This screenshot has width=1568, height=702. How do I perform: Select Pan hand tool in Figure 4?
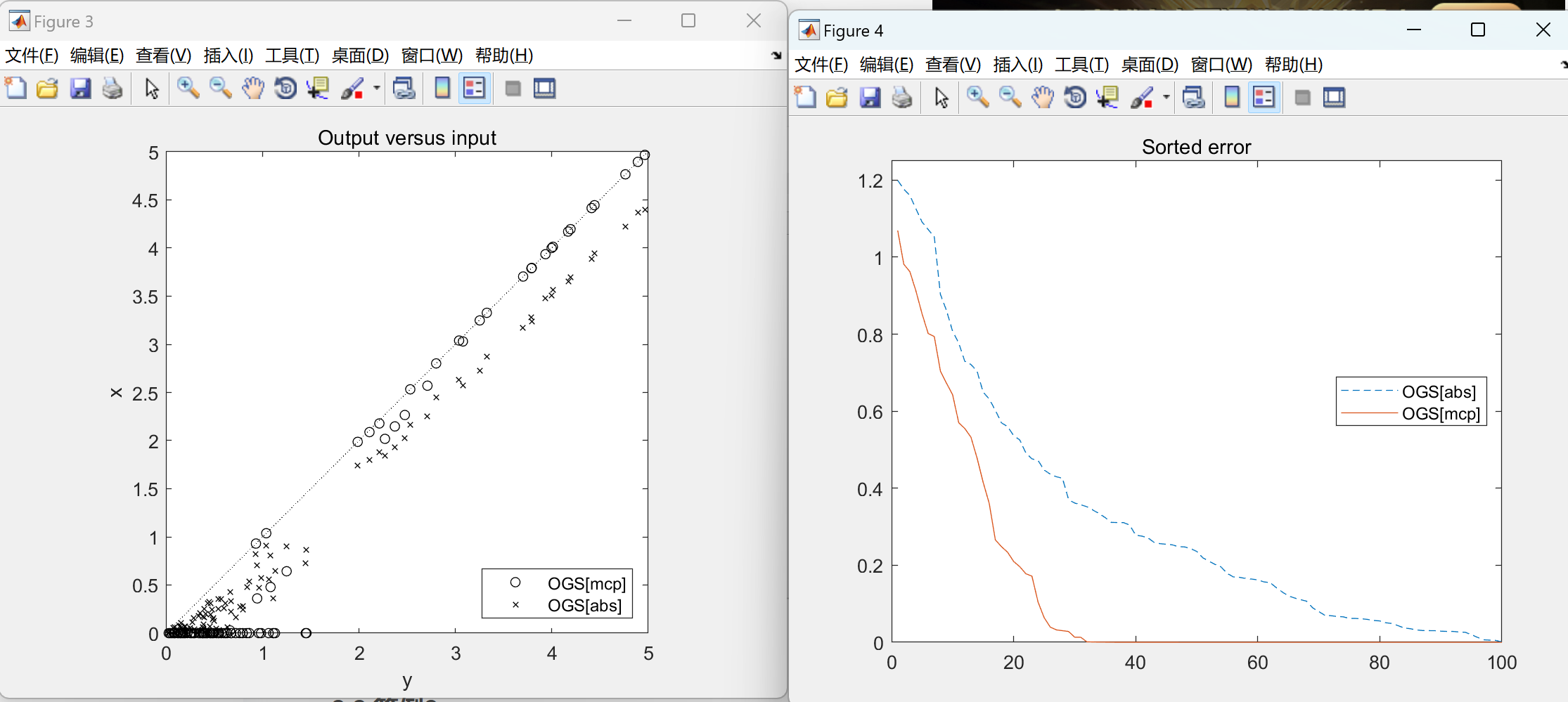click(x=1043, y=98)
